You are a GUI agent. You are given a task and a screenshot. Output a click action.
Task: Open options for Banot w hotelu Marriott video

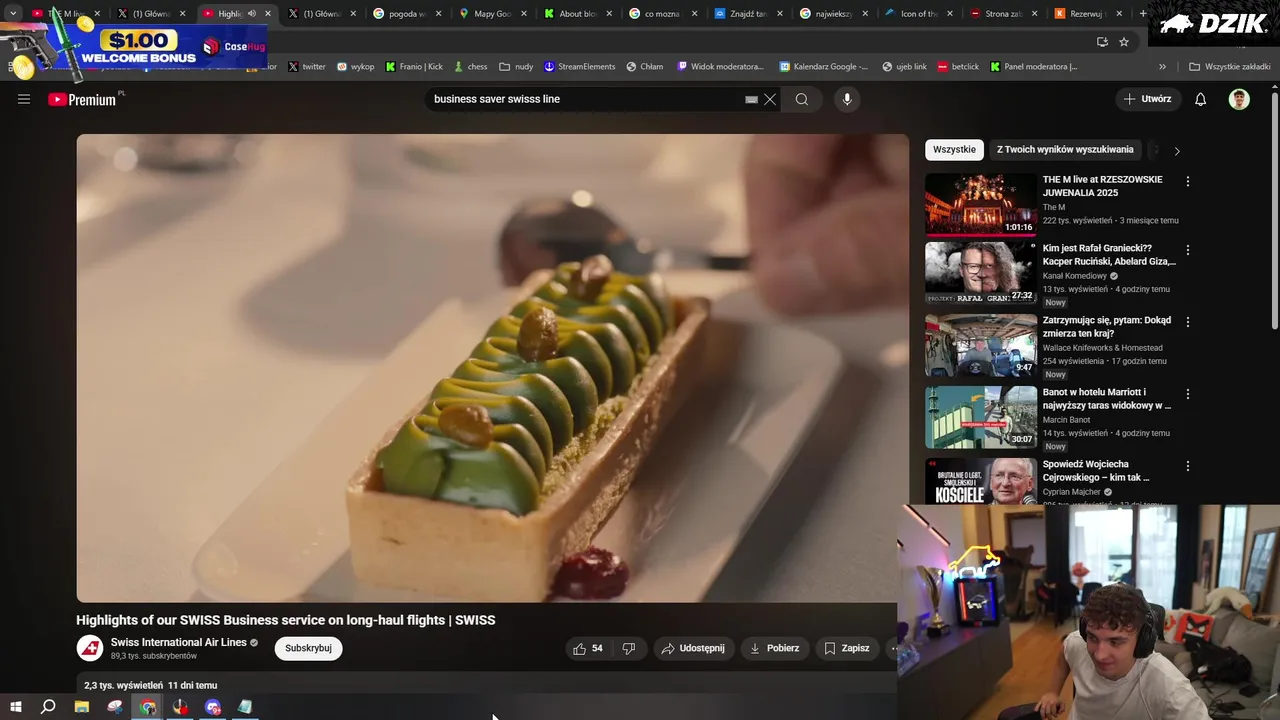(1188, 394)
